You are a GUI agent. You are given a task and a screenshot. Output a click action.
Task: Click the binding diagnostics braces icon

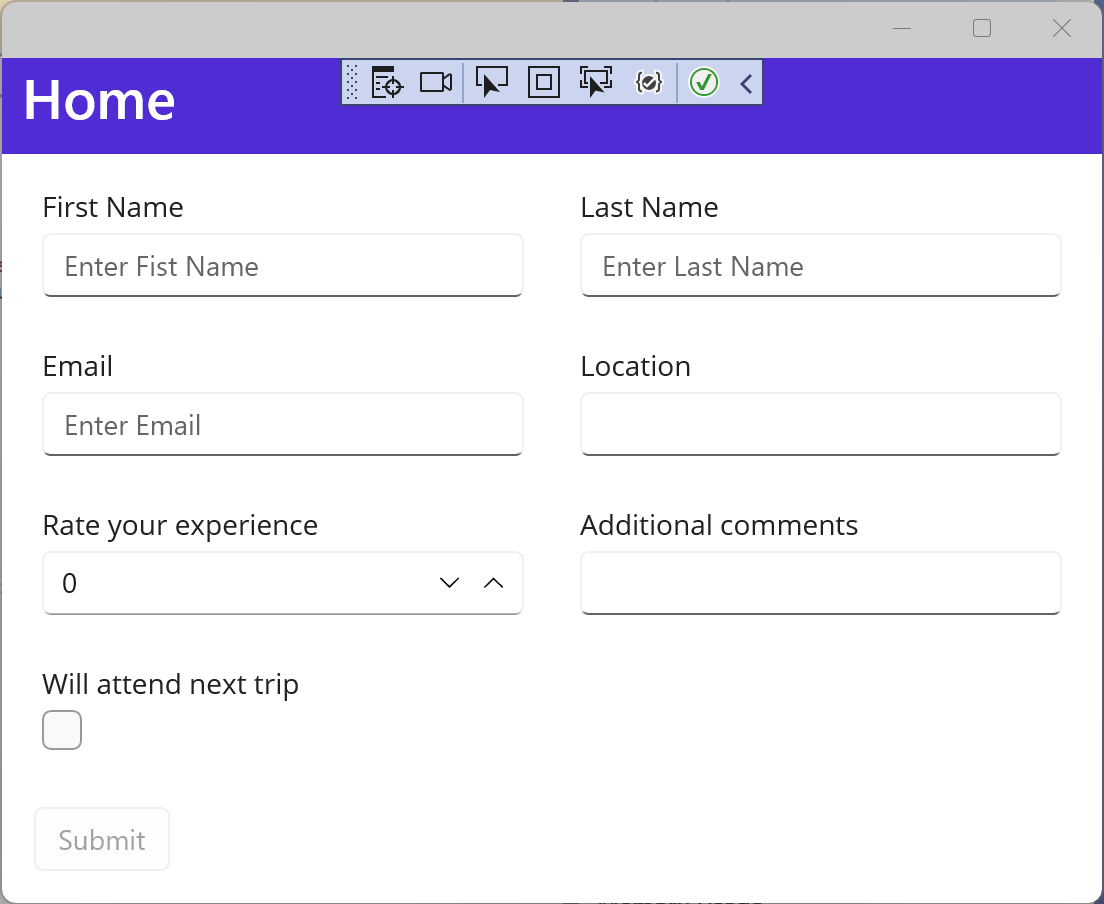648,82
